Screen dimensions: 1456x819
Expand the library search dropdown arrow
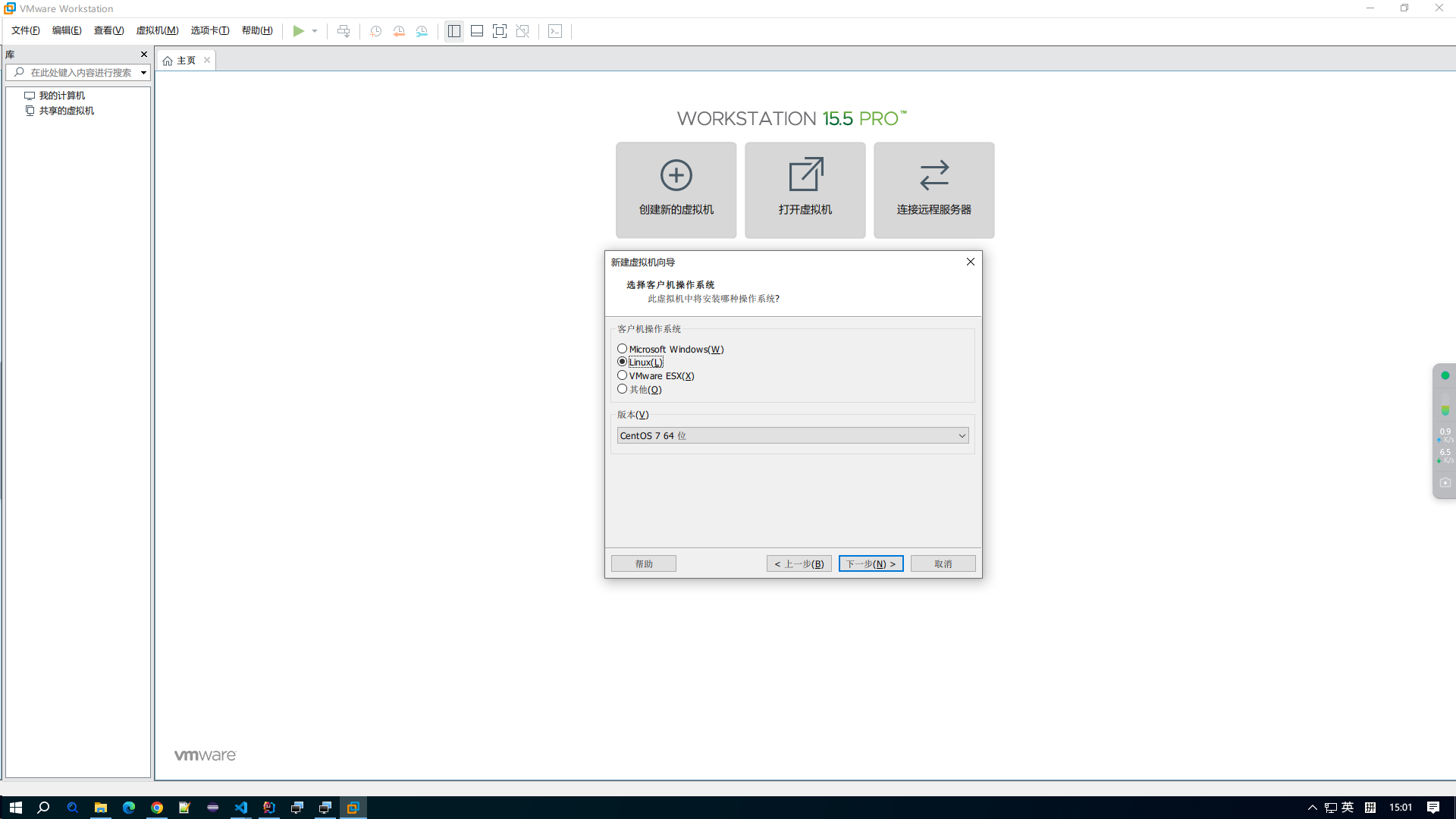point(143,73)
